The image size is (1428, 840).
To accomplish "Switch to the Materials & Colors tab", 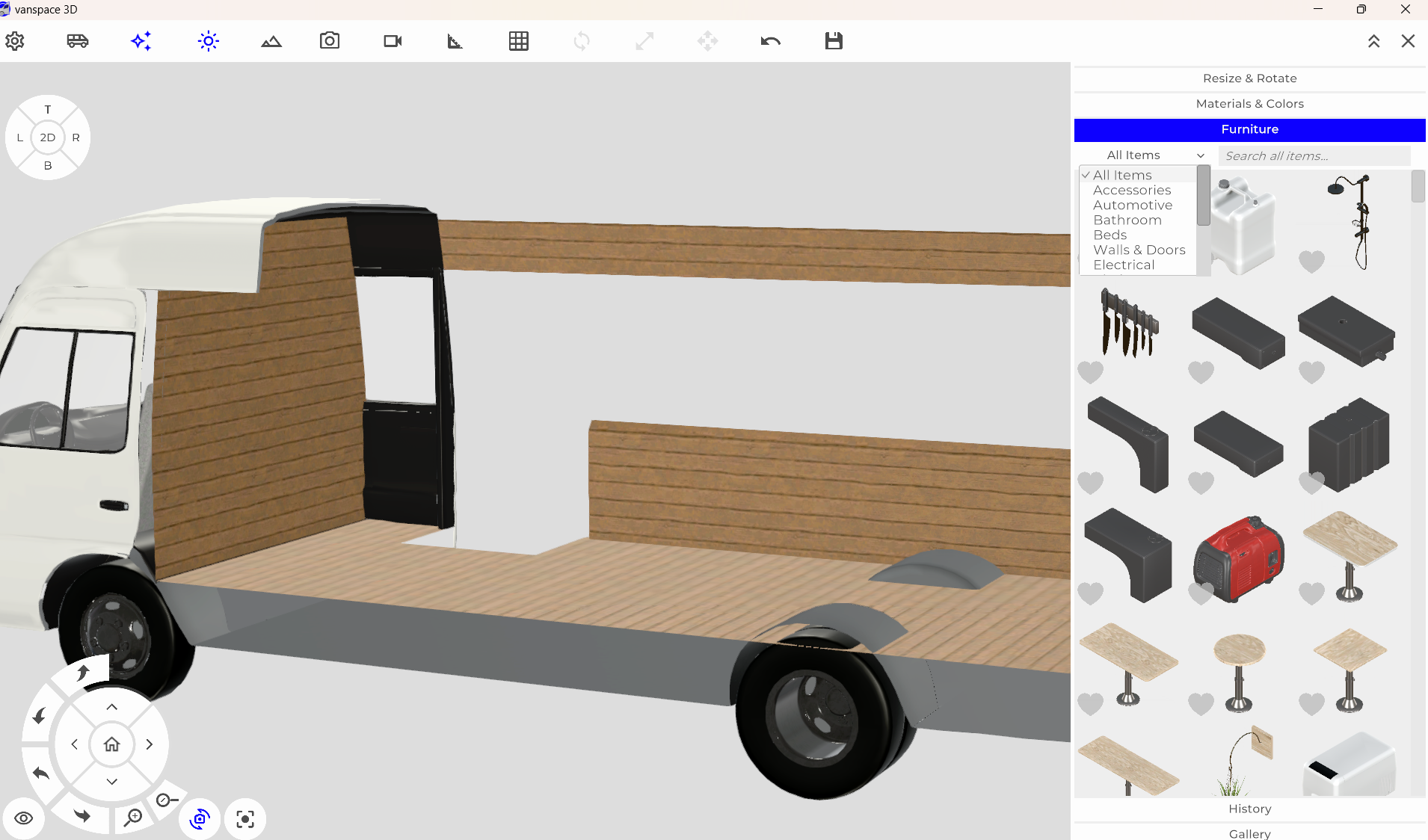I will tap(1249, 103).
